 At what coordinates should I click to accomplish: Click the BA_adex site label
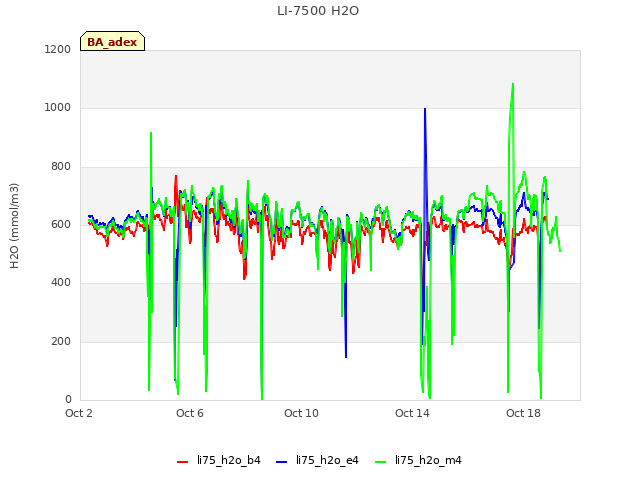(x=112, y=42)
